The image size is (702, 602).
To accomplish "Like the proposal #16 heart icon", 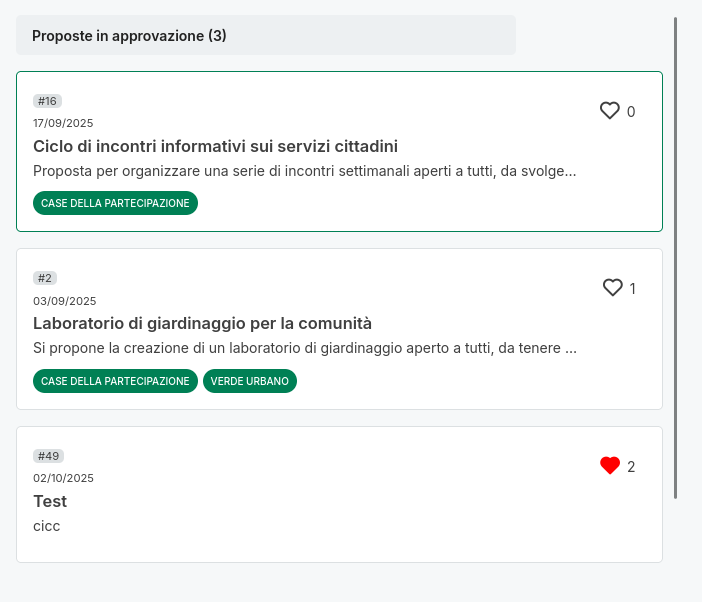I will [610, 111].
